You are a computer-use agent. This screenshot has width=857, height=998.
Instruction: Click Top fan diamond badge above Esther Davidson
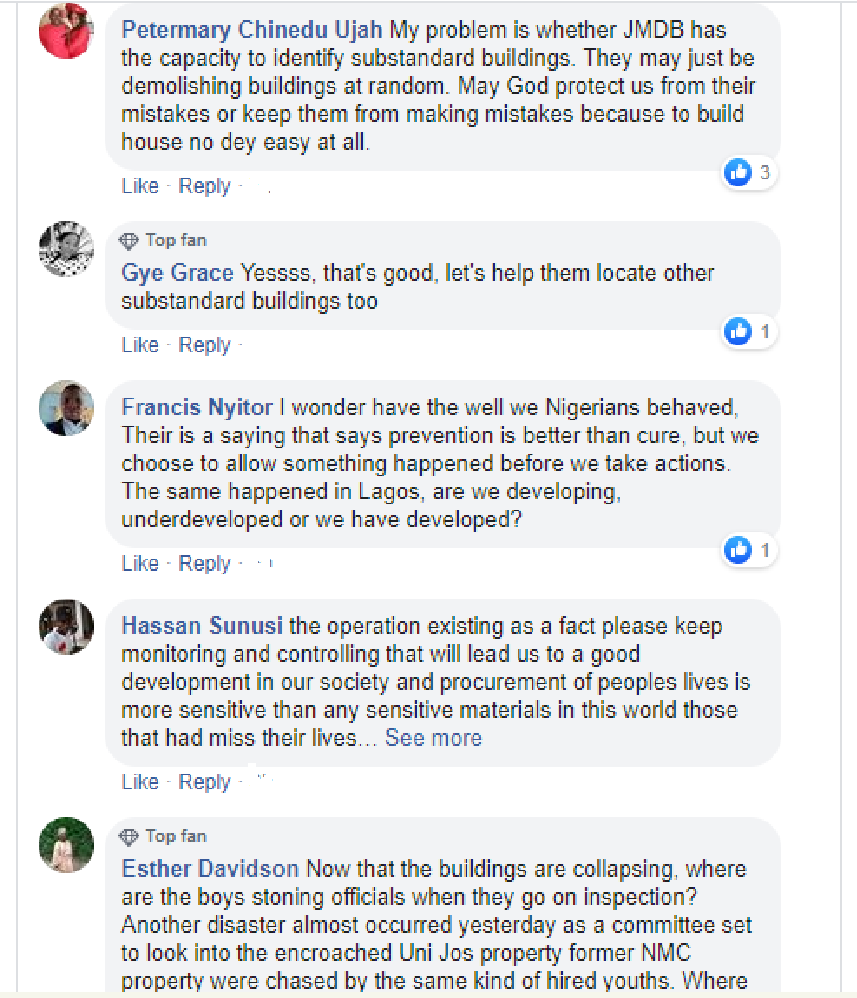click(128, 836)
